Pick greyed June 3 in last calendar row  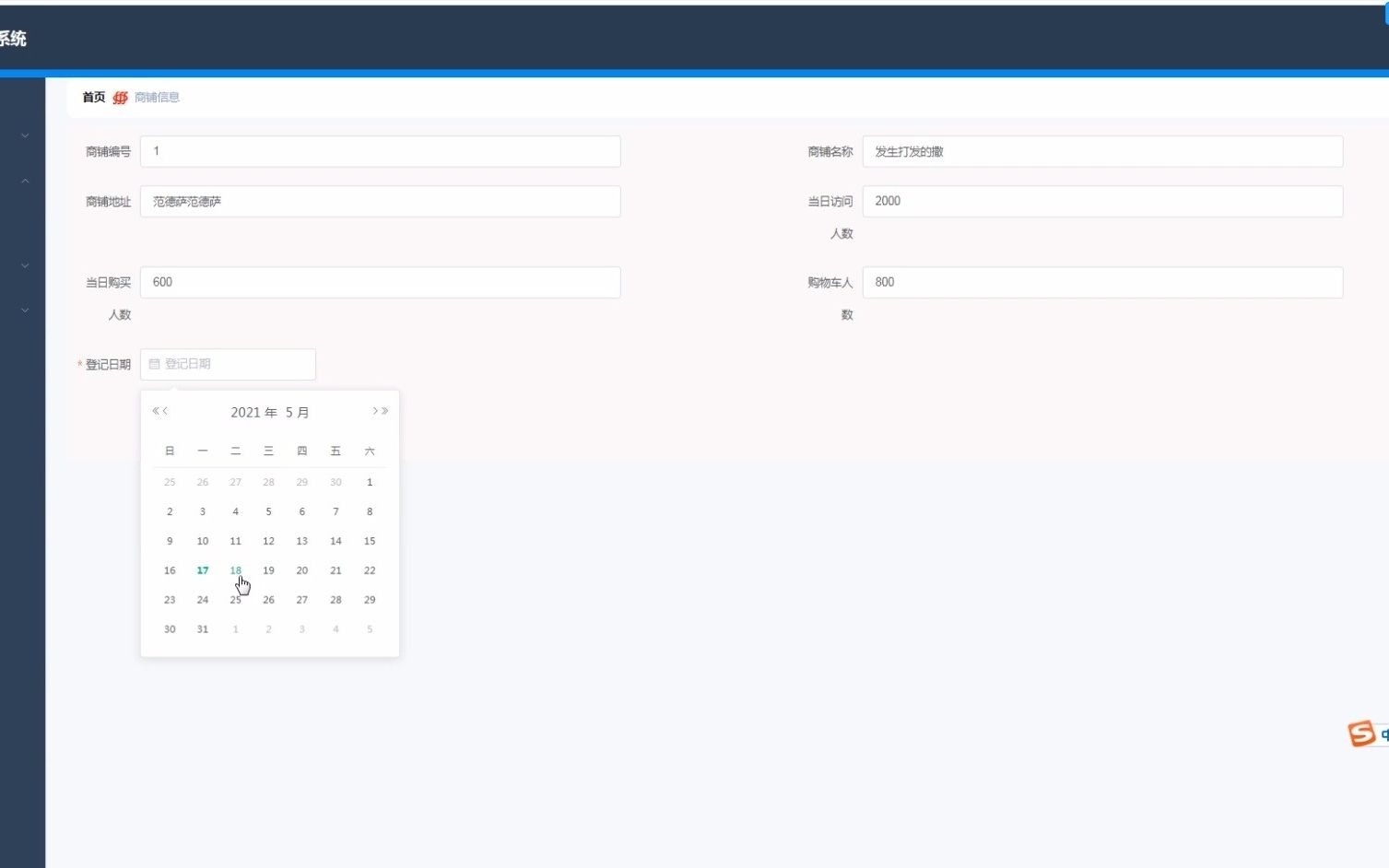(301, 629)
